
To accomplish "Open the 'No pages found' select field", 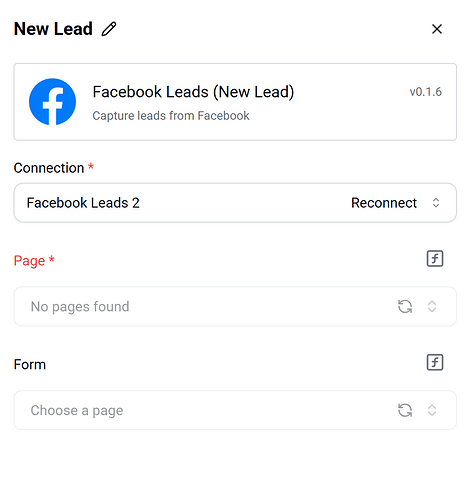I will pyautogui.click(x=235, y=306).
